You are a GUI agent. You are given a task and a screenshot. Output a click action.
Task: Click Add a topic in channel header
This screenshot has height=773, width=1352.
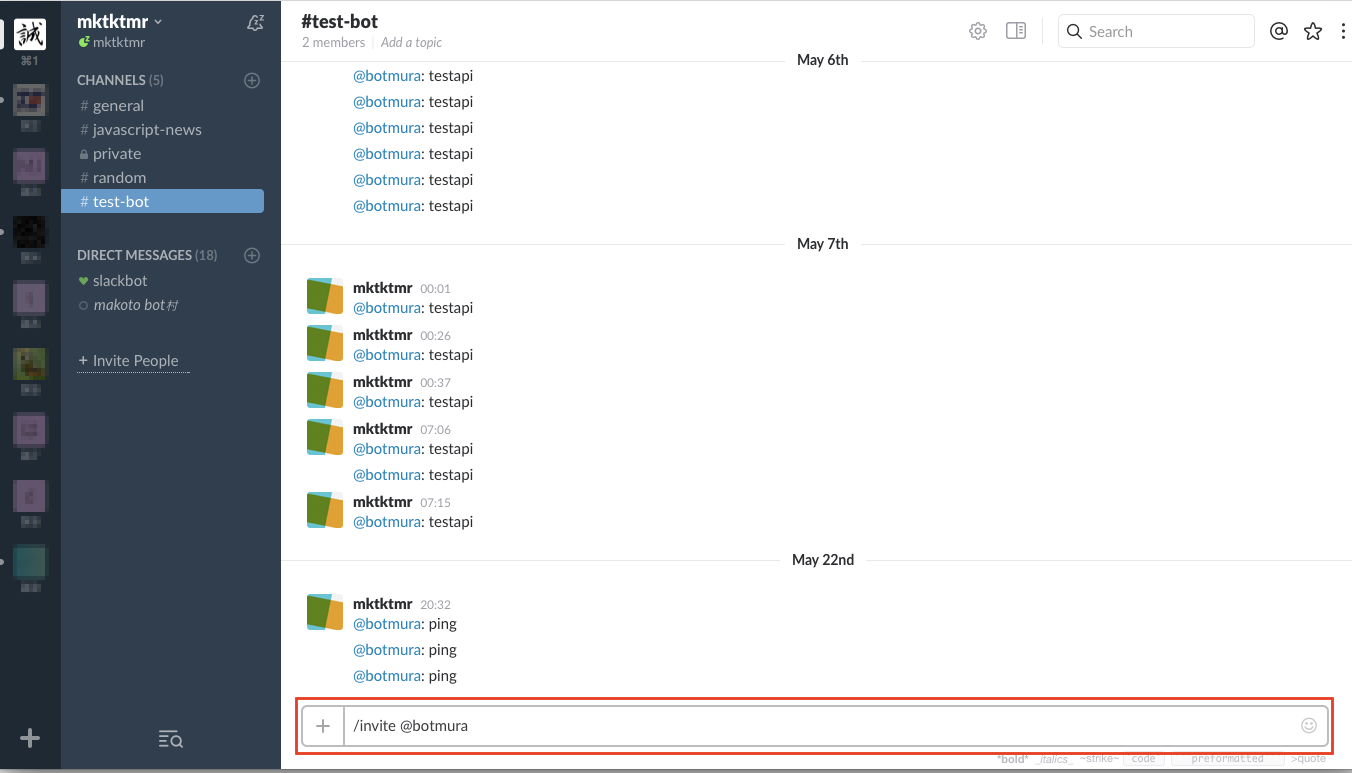coord(411,43)
